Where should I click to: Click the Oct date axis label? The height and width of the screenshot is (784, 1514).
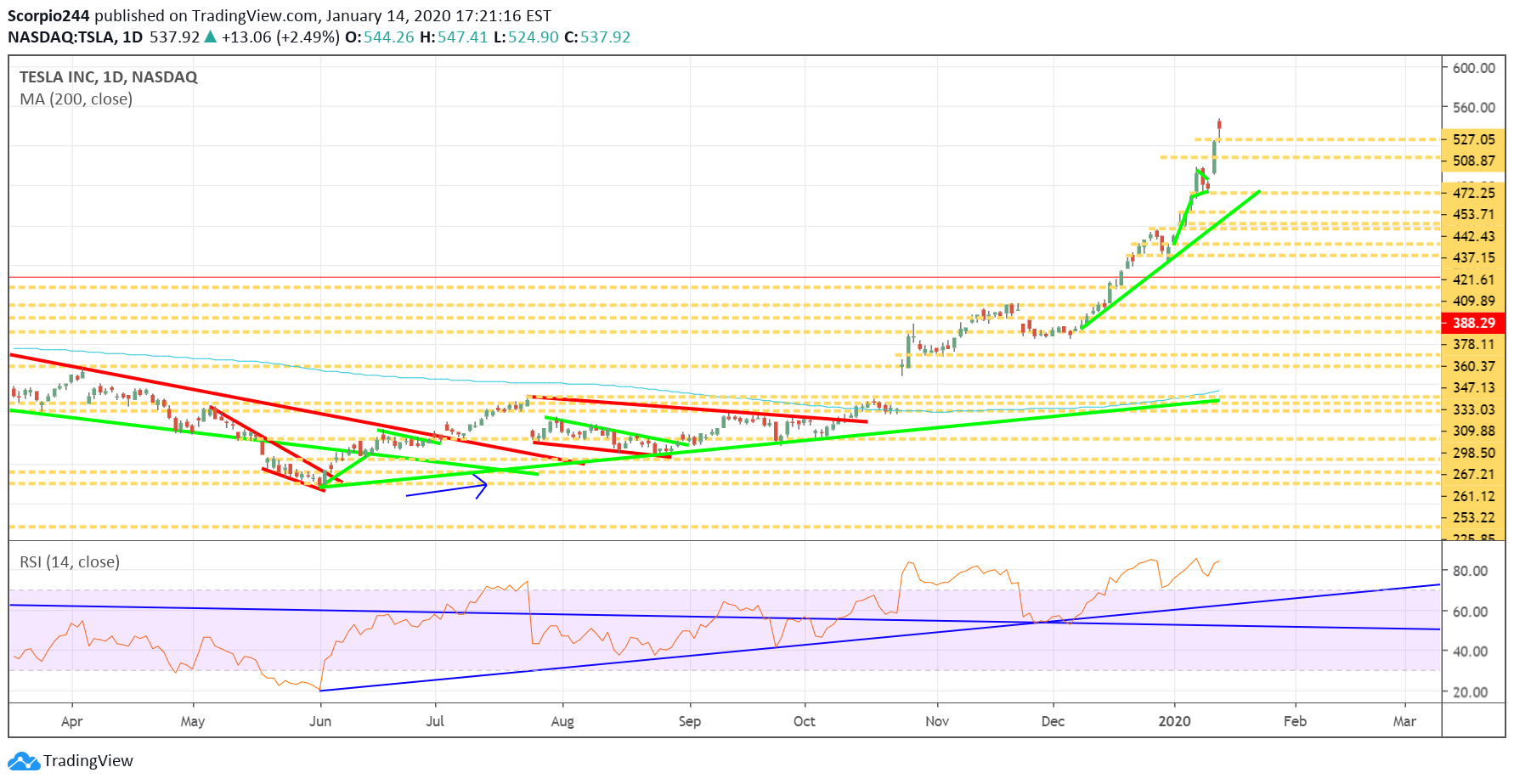(805, 721)
